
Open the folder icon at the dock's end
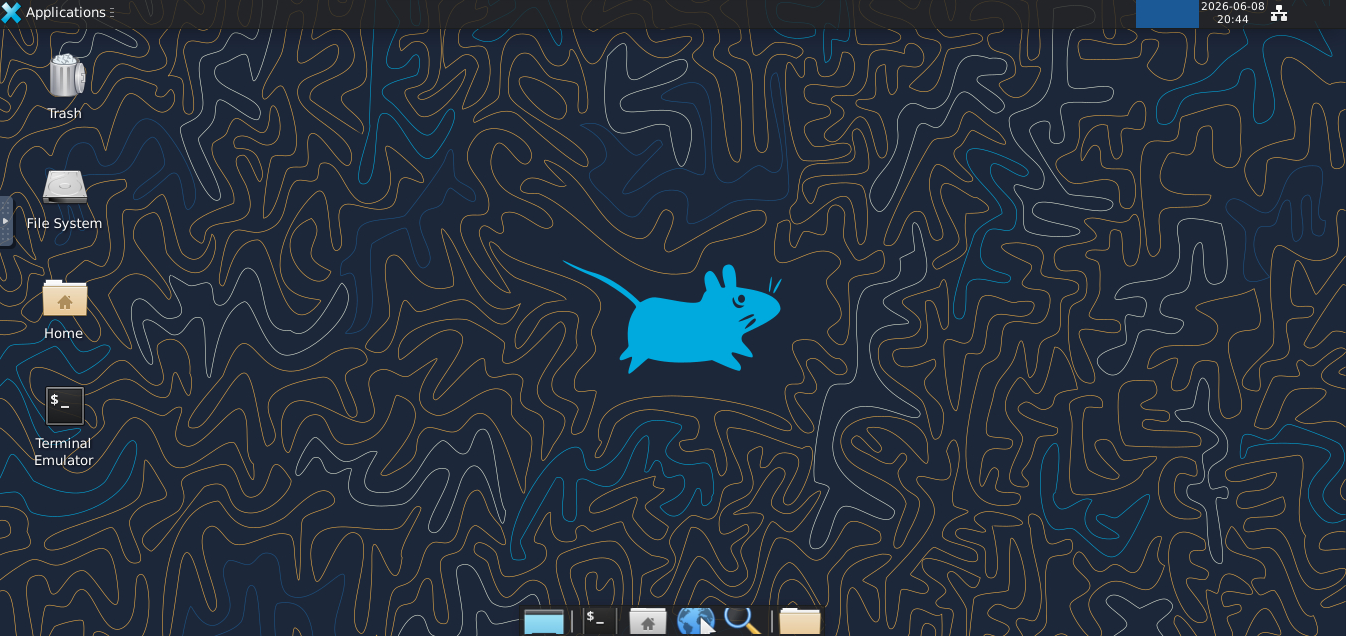click(799, 621)
